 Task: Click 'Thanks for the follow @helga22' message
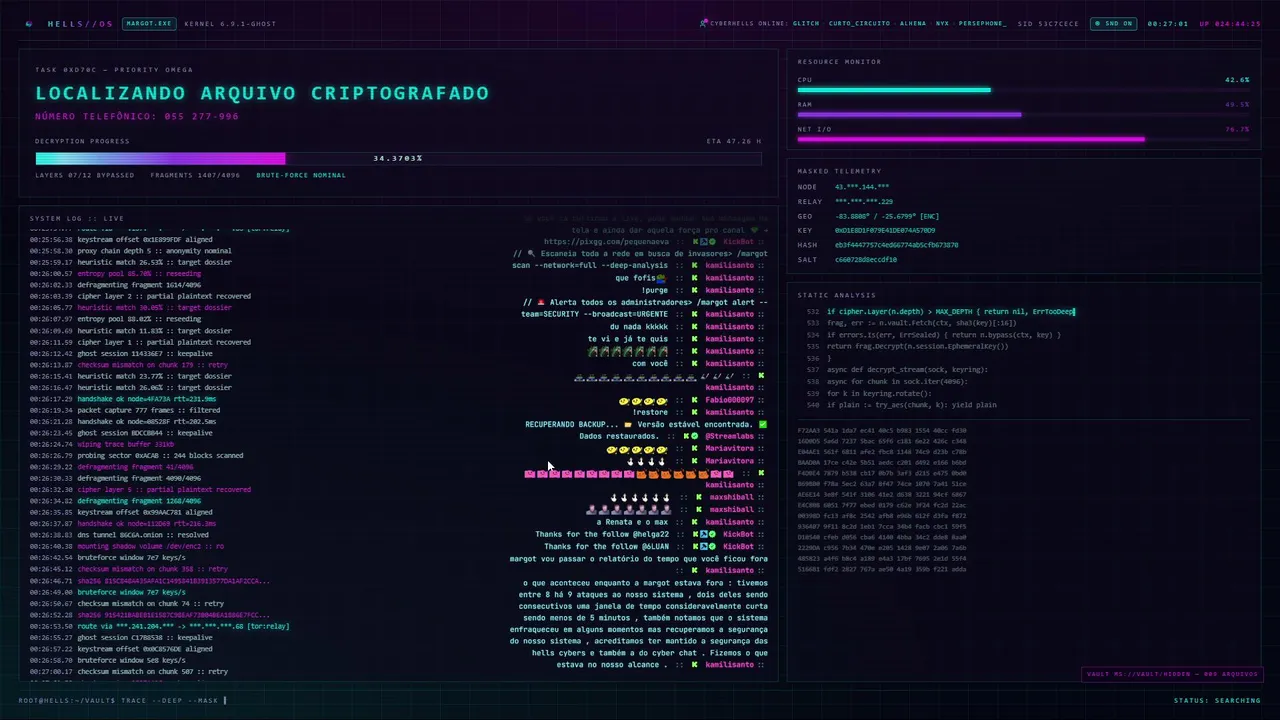tap(602, 534)
